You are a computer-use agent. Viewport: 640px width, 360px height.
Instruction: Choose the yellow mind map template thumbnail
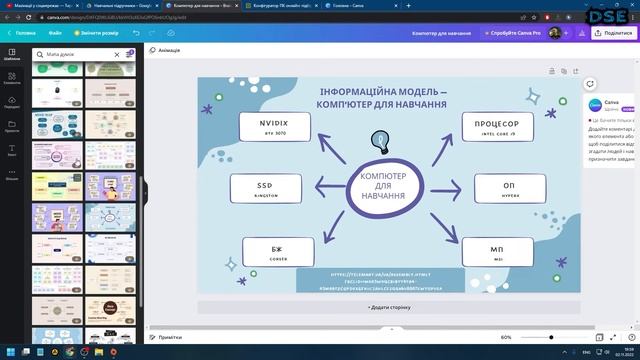coord(57,187)
